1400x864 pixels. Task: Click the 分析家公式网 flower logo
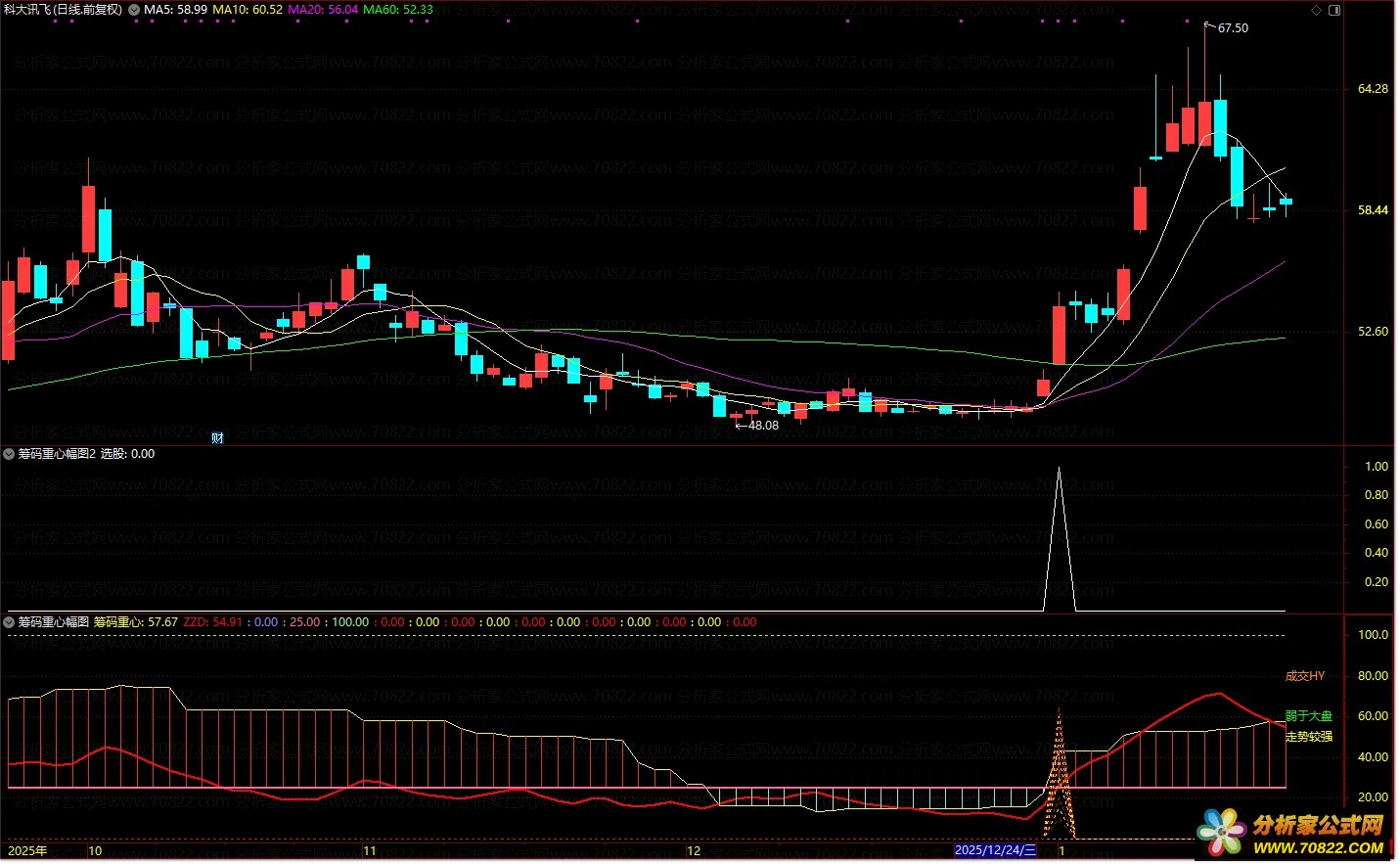pos(1221,833)
